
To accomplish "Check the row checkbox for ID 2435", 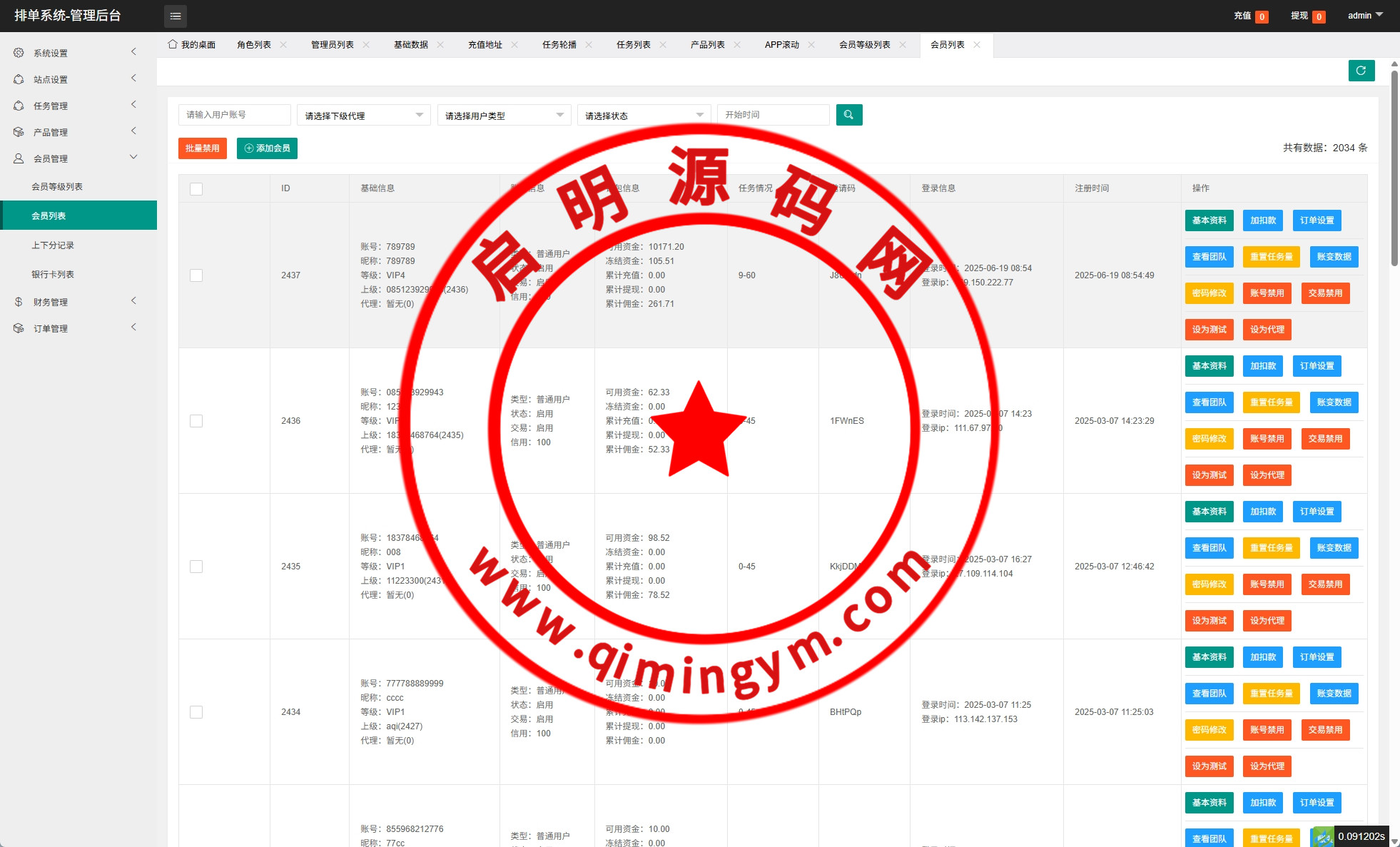I will point(196,567).
